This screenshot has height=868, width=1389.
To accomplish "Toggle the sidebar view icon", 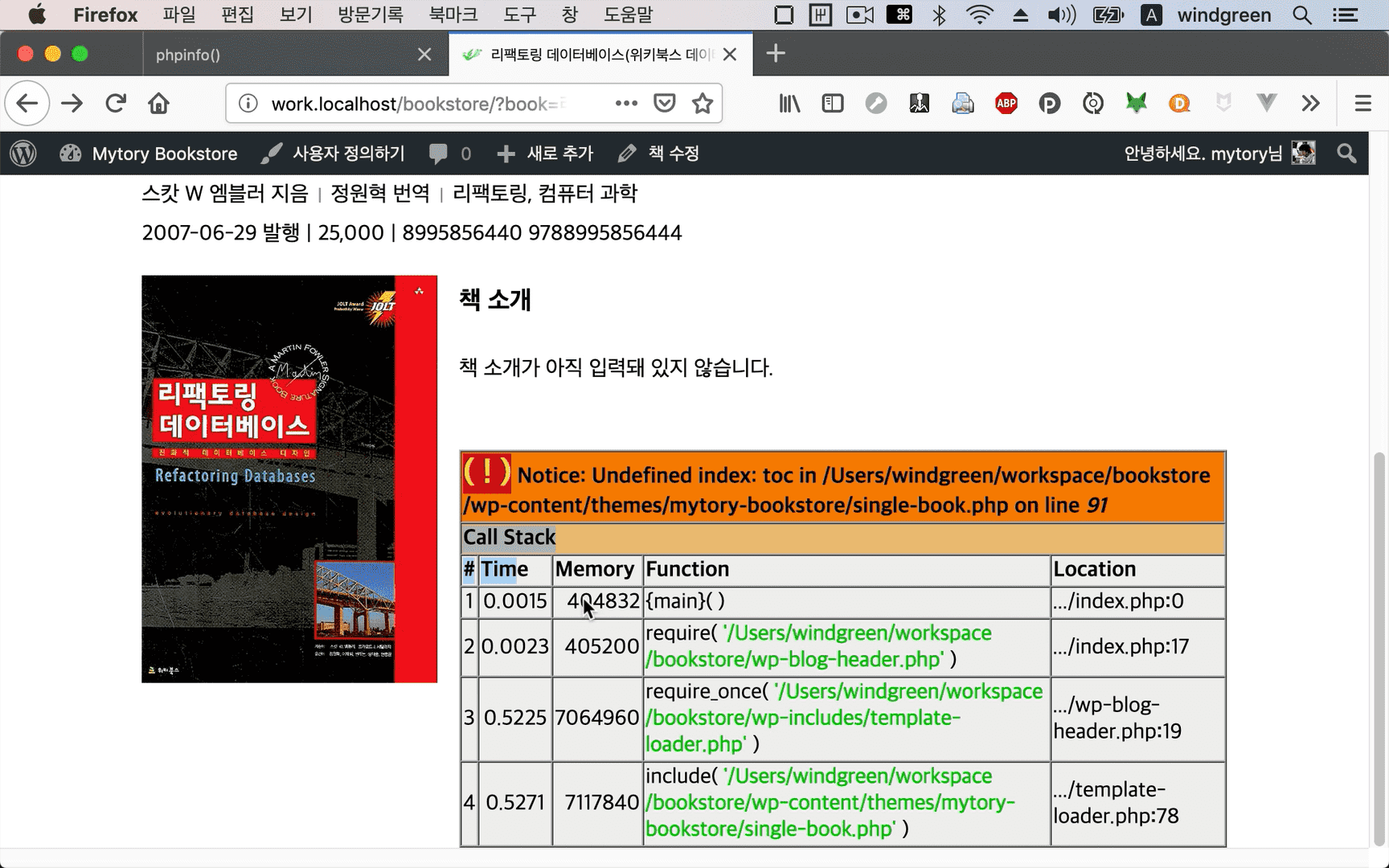I will (x=833, y=103).
